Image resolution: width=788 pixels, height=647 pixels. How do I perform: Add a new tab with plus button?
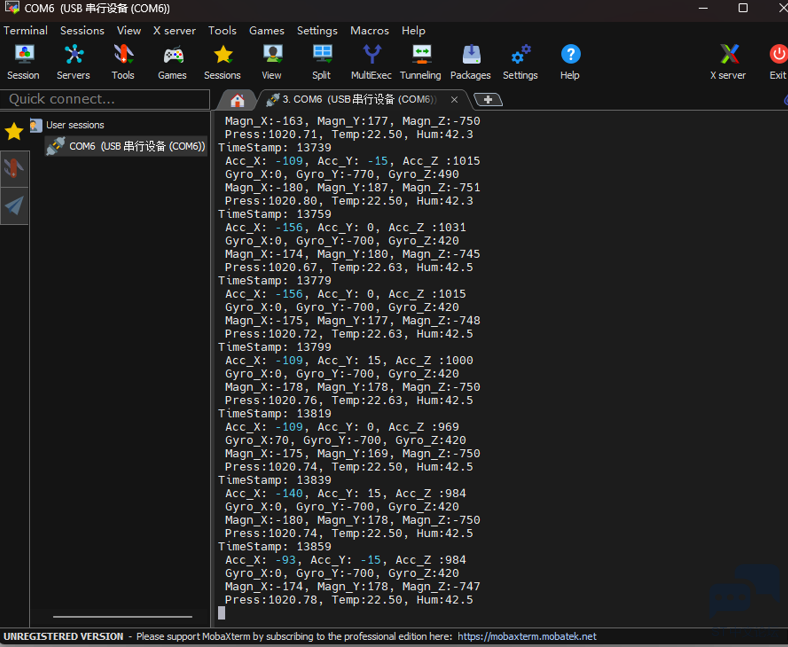[488, 100]
